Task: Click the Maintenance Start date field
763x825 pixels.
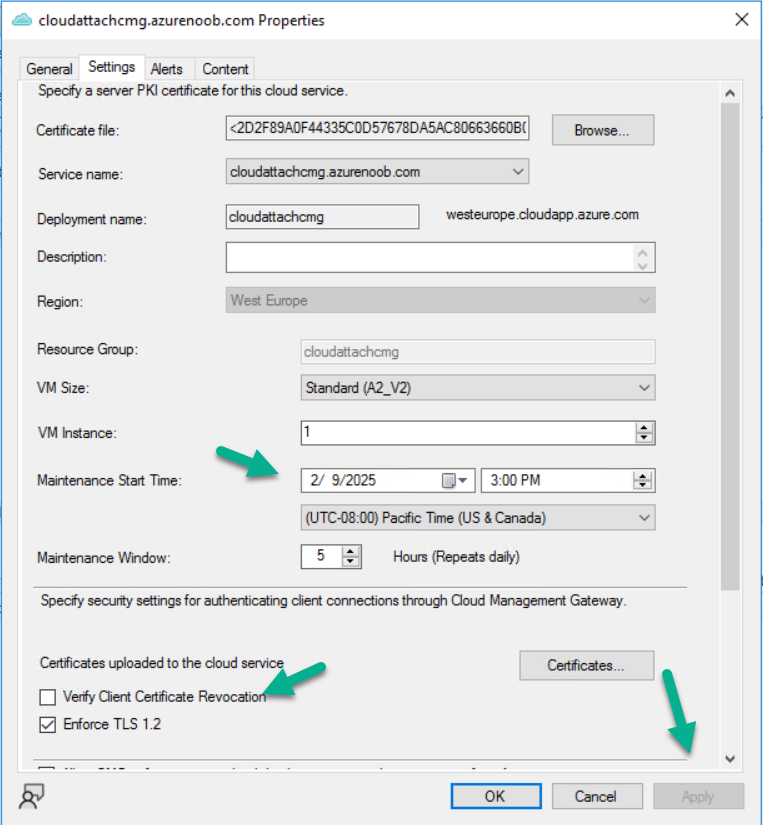Action: pos(388,480)
